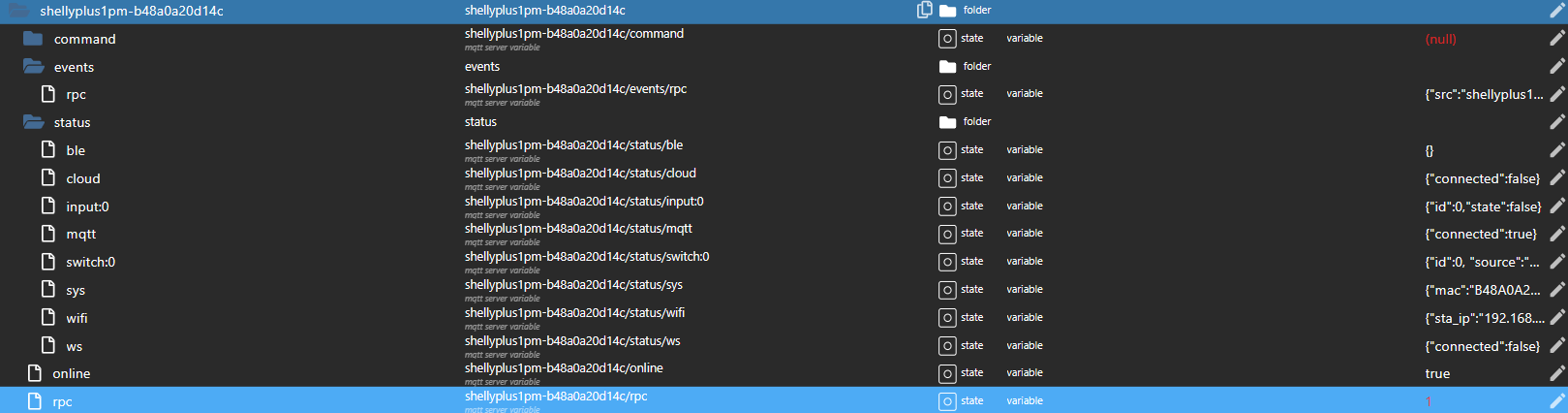
Task: Click the edit pencil for command row
Action: click(x=1557, y=39)
